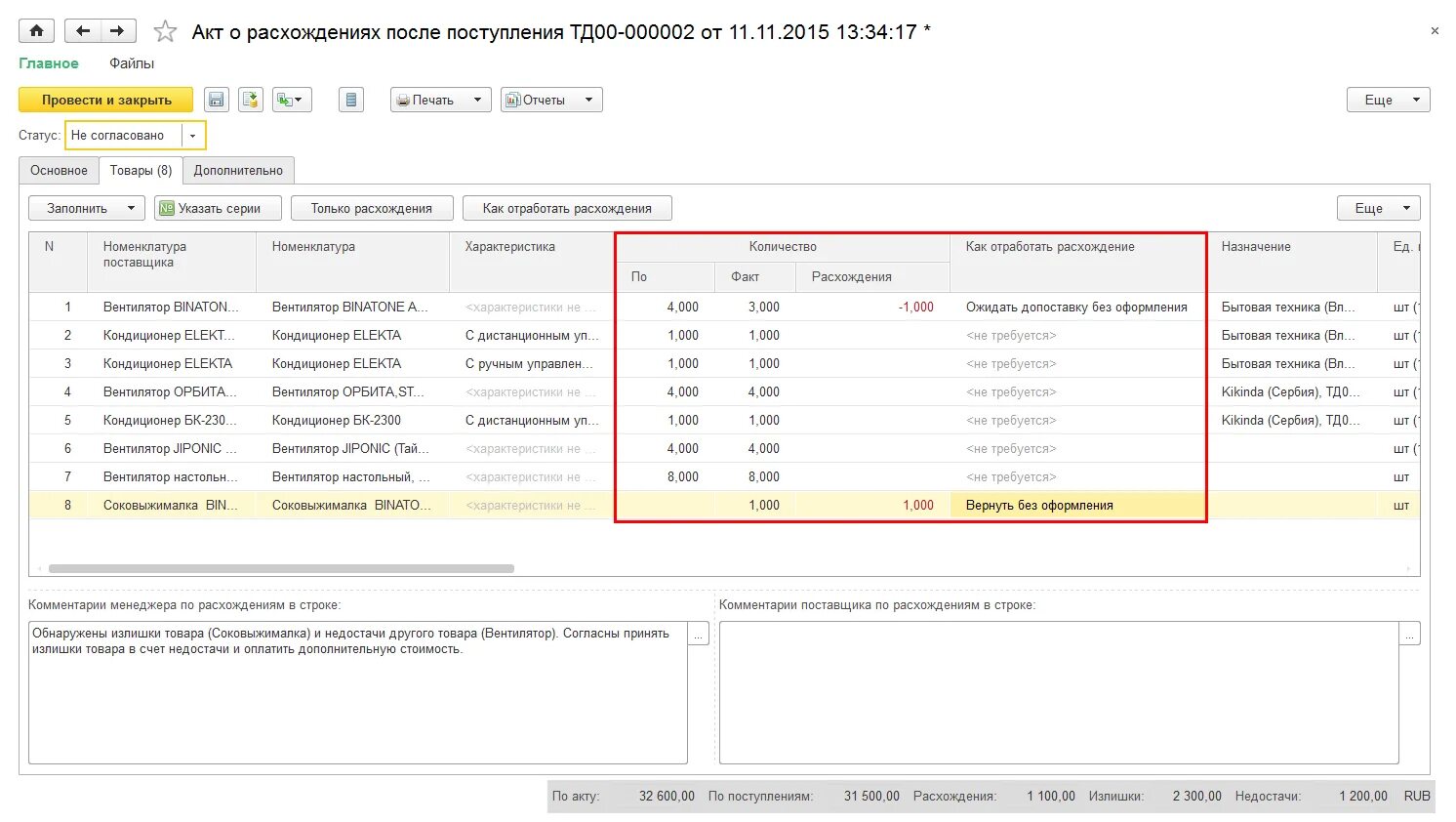
Task: Click the Излишки total 2 300,00
Action: pos(1196,796)
